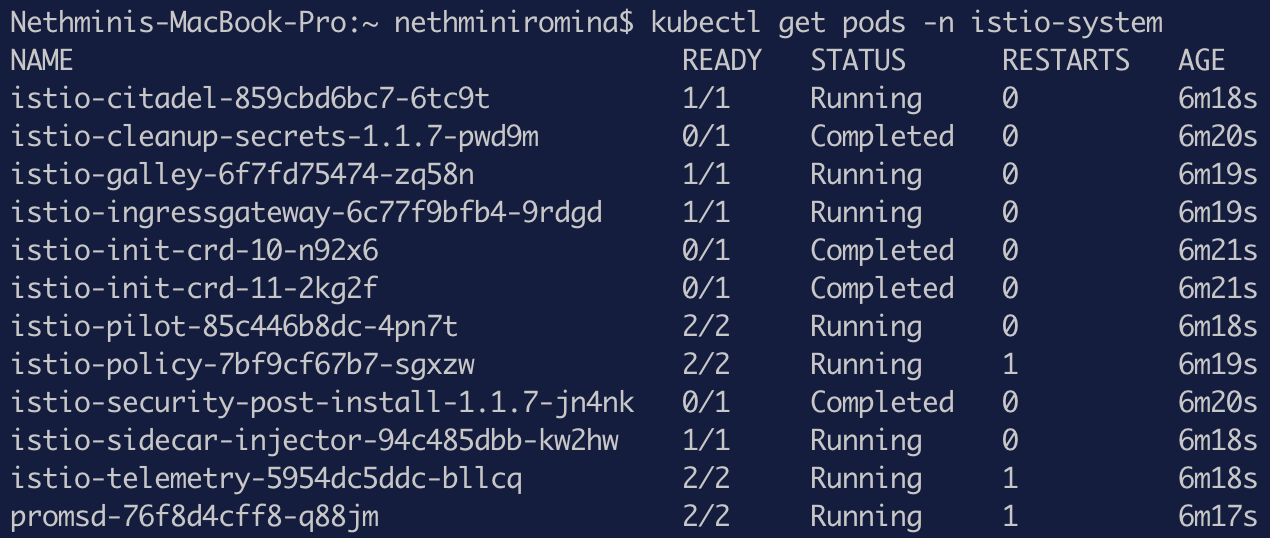Screen dimensions: 1270x538
Task: Click the istio-telemetry-5954dc5ddc-bllcq pod name
Action: pyautogui.click(x=266, y=479)
